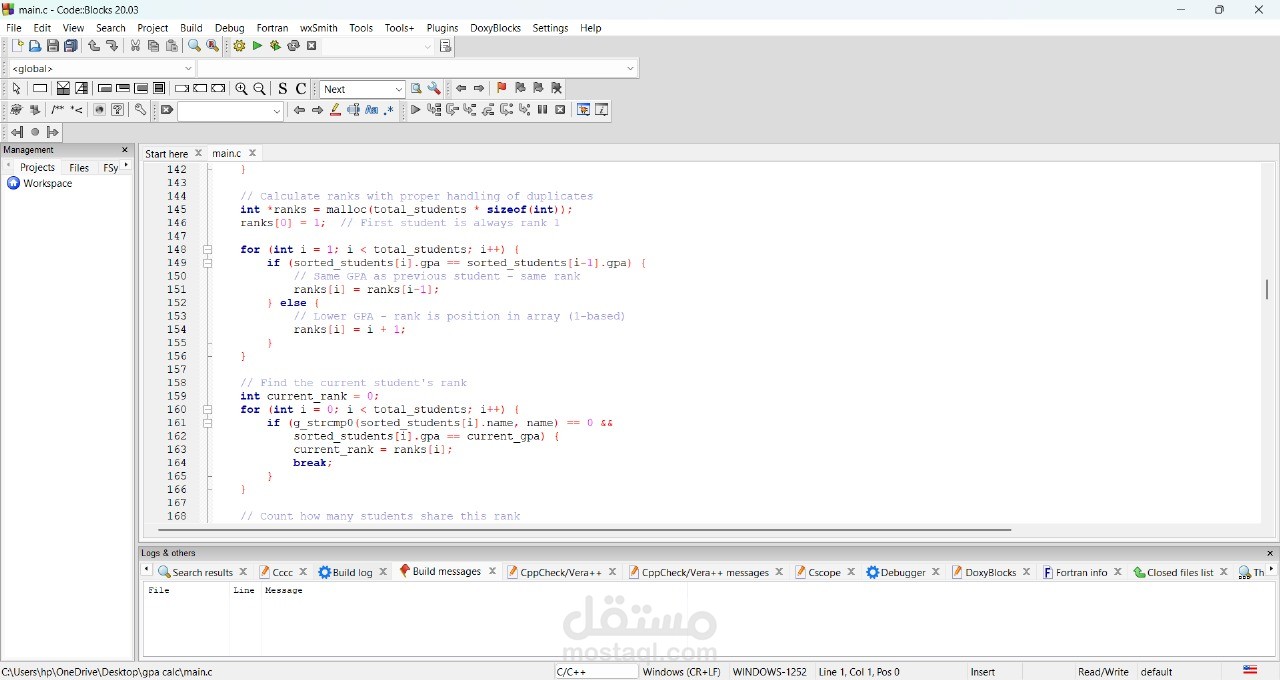Collapse the for loop fold at line 148

pos(208,250)
